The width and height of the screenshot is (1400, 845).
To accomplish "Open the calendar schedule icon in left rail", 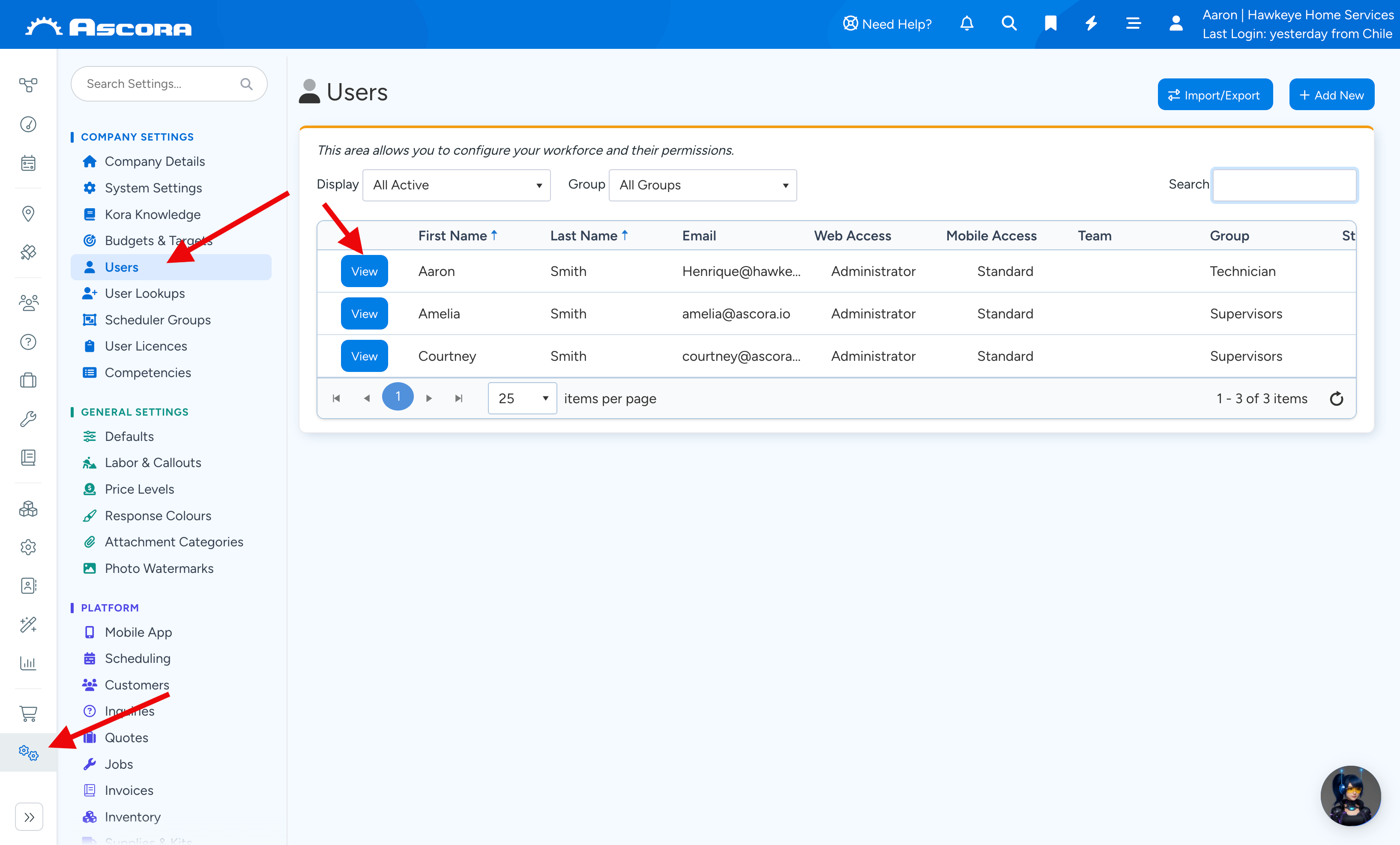I will point(28,164).
